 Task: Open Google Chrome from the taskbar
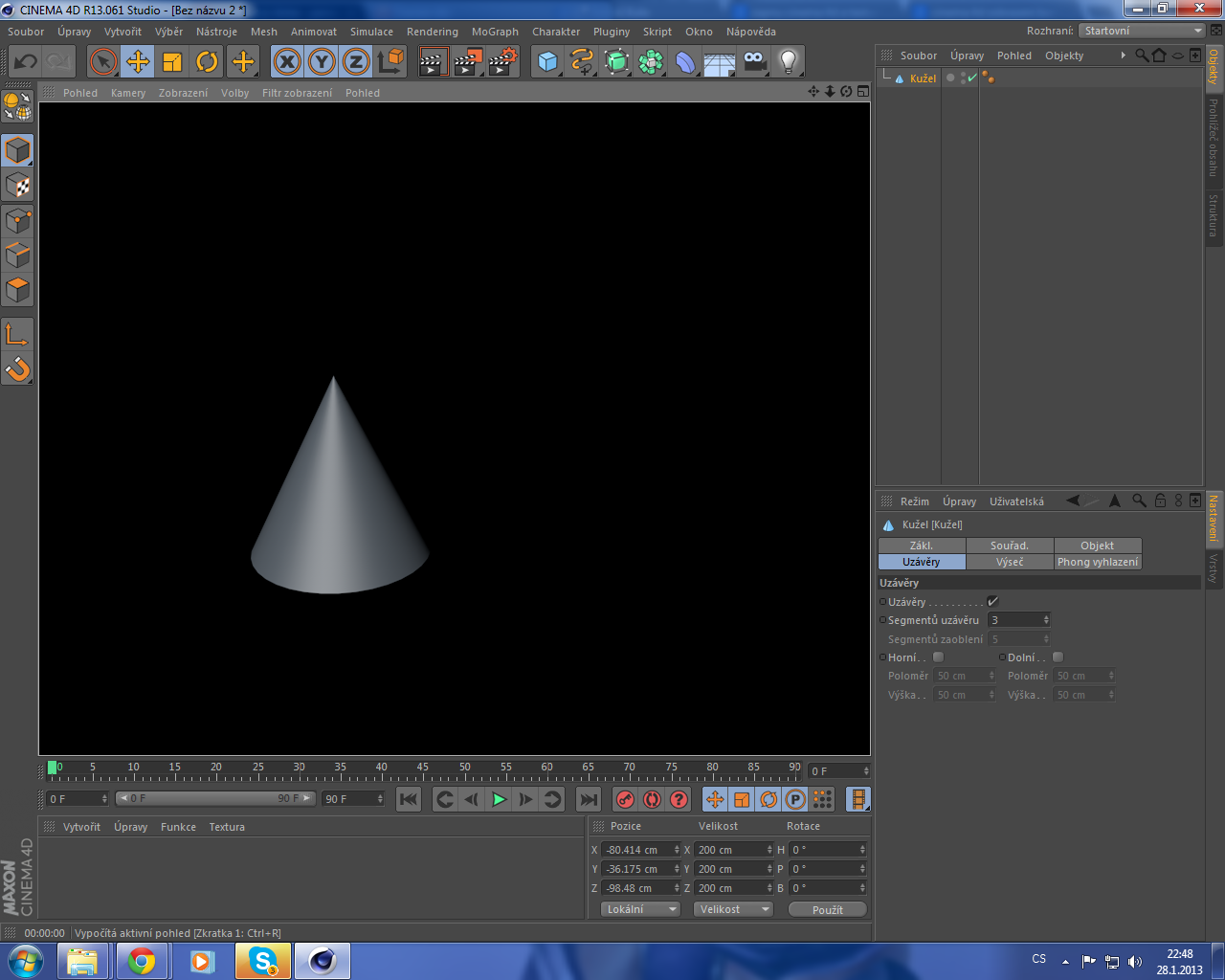click(142, 961)
